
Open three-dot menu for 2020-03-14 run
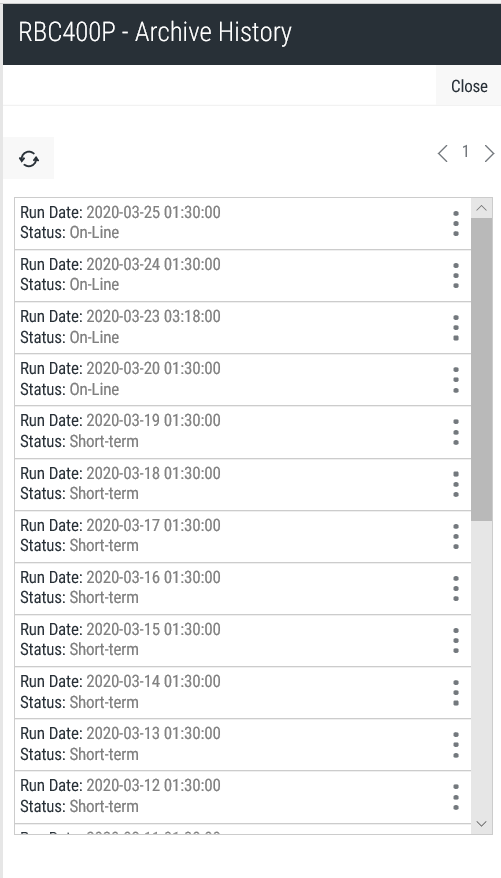pos(456,693)
